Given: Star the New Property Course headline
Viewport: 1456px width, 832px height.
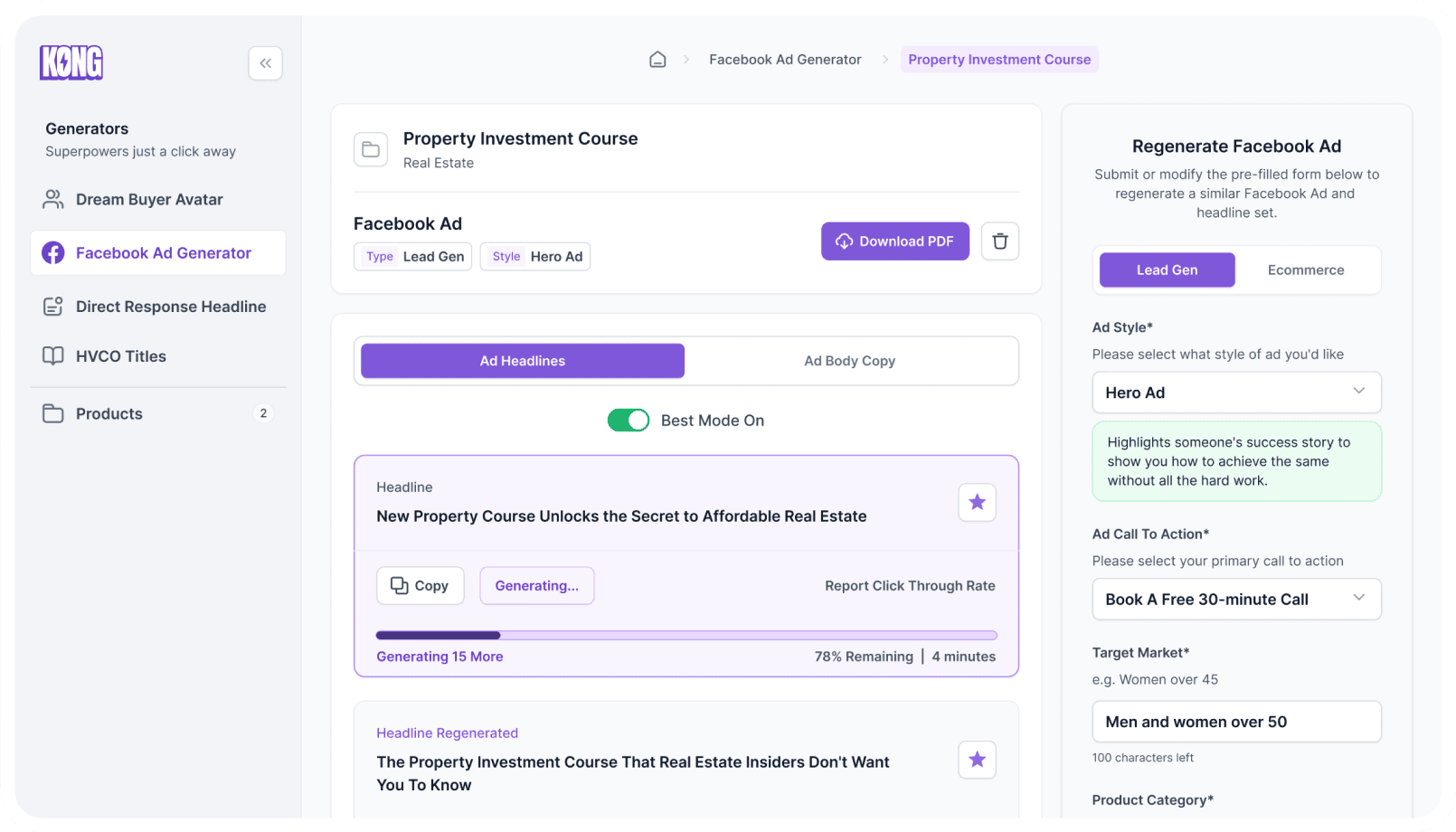Looking at the screenshot, I should (977, 503).
